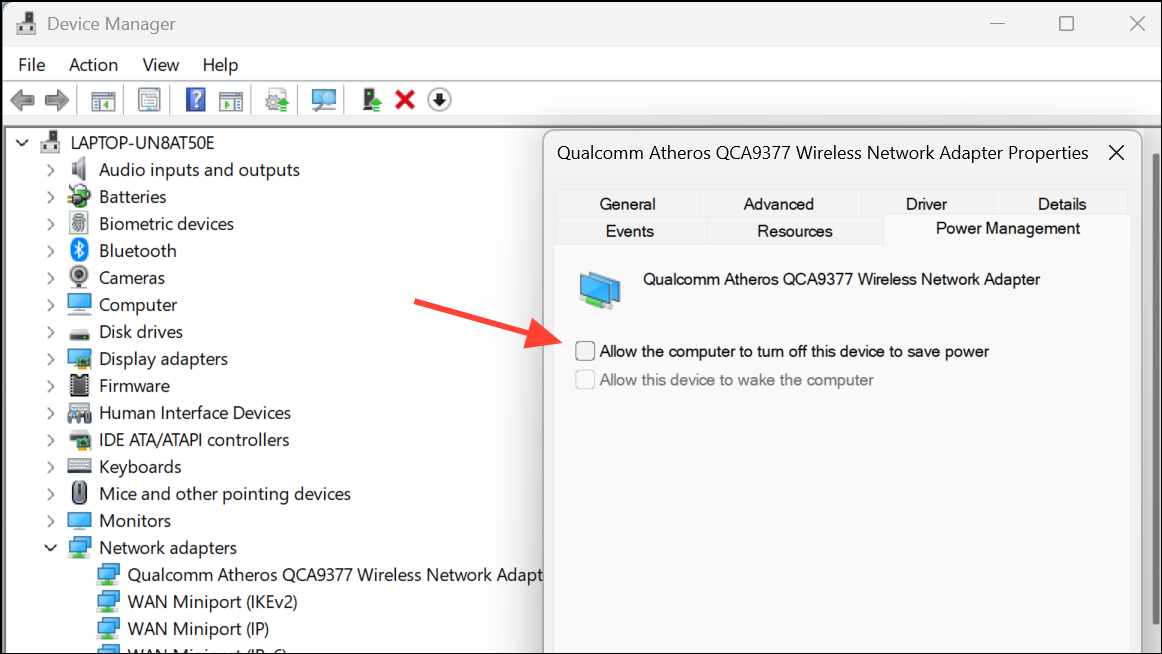Click Show/Hide Action Pane toolbar icon
Viewport: 1162px width, 654px height.
(x=231, y=100)
